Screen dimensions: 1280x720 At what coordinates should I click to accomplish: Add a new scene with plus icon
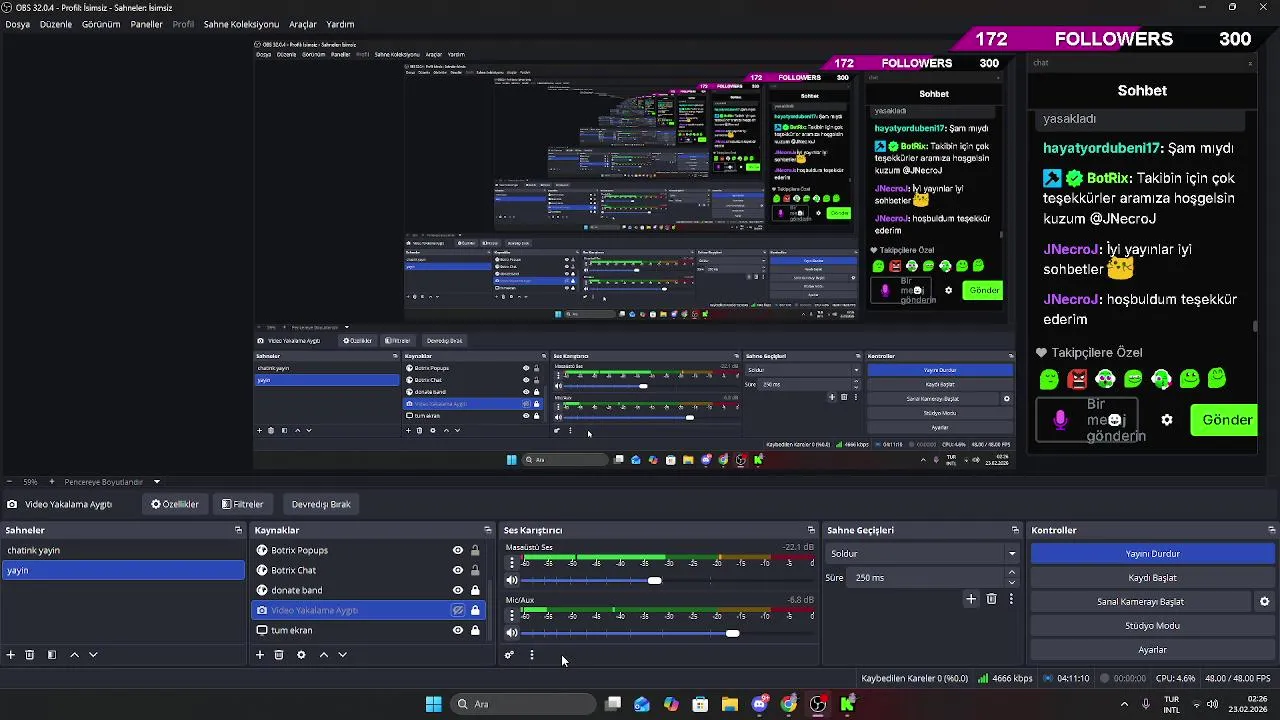[11, 655]
